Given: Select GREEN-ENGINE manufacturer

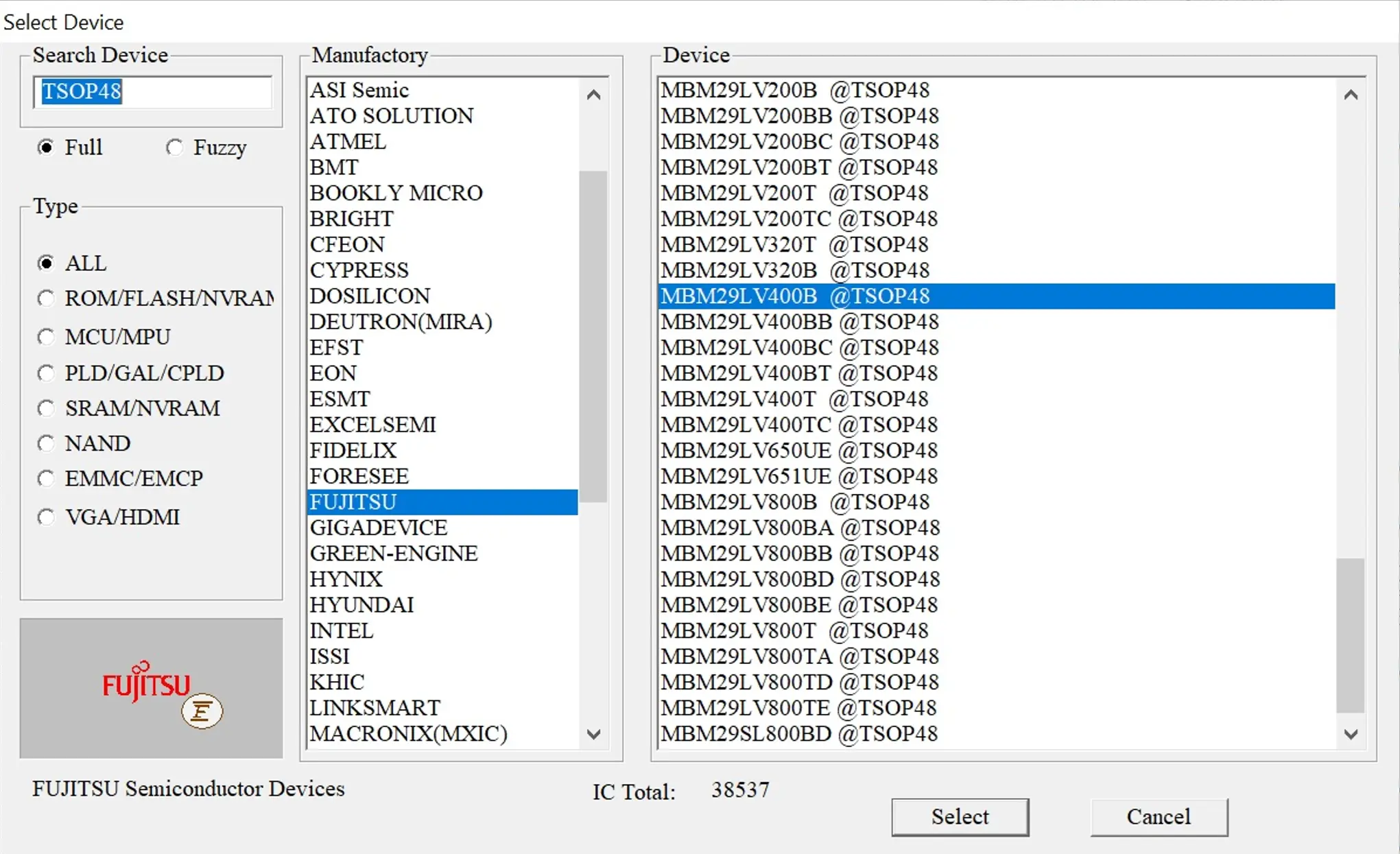Looking at the screenshot, I should tap(442, 554).
